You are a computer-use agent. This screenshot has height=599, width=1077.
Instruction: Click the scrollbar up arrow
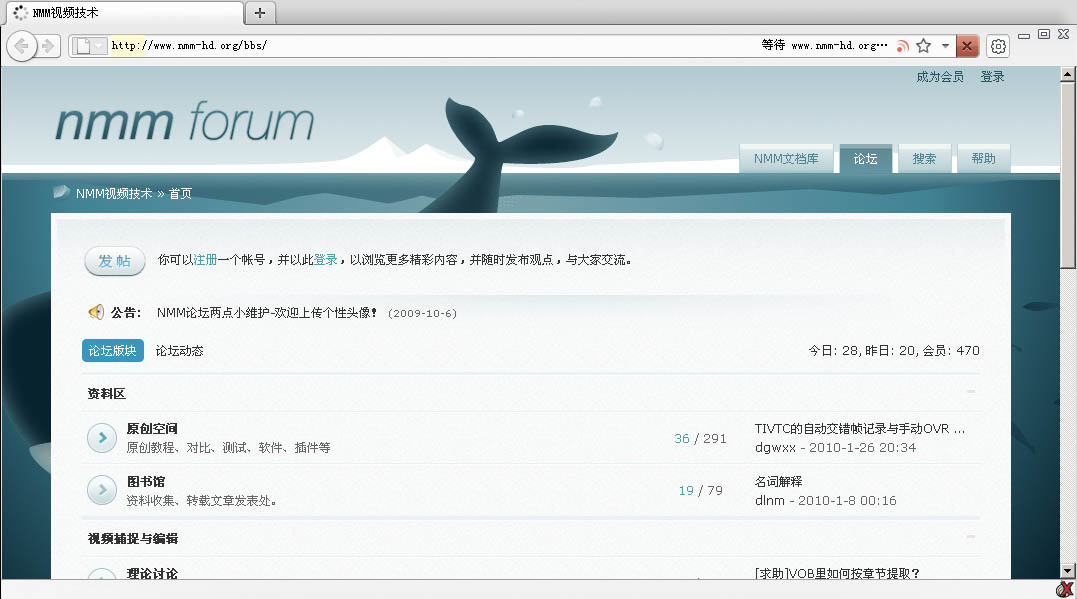tap(1068, 74)
